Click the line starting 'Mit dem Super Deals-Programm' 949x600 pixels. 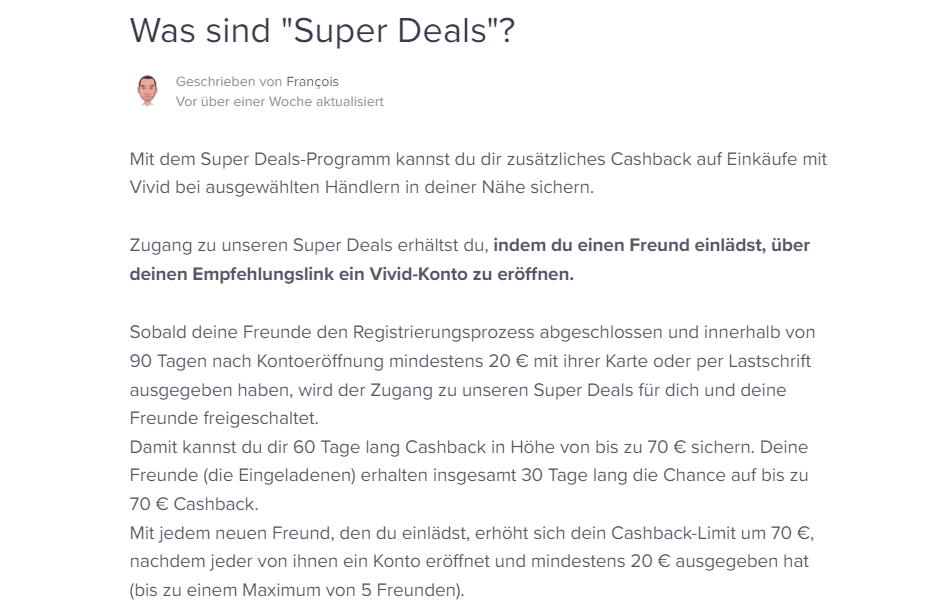point(478,159)
